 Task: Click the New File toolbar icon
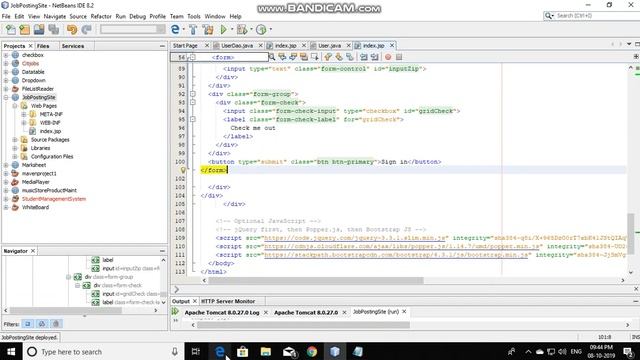point(11,29)
